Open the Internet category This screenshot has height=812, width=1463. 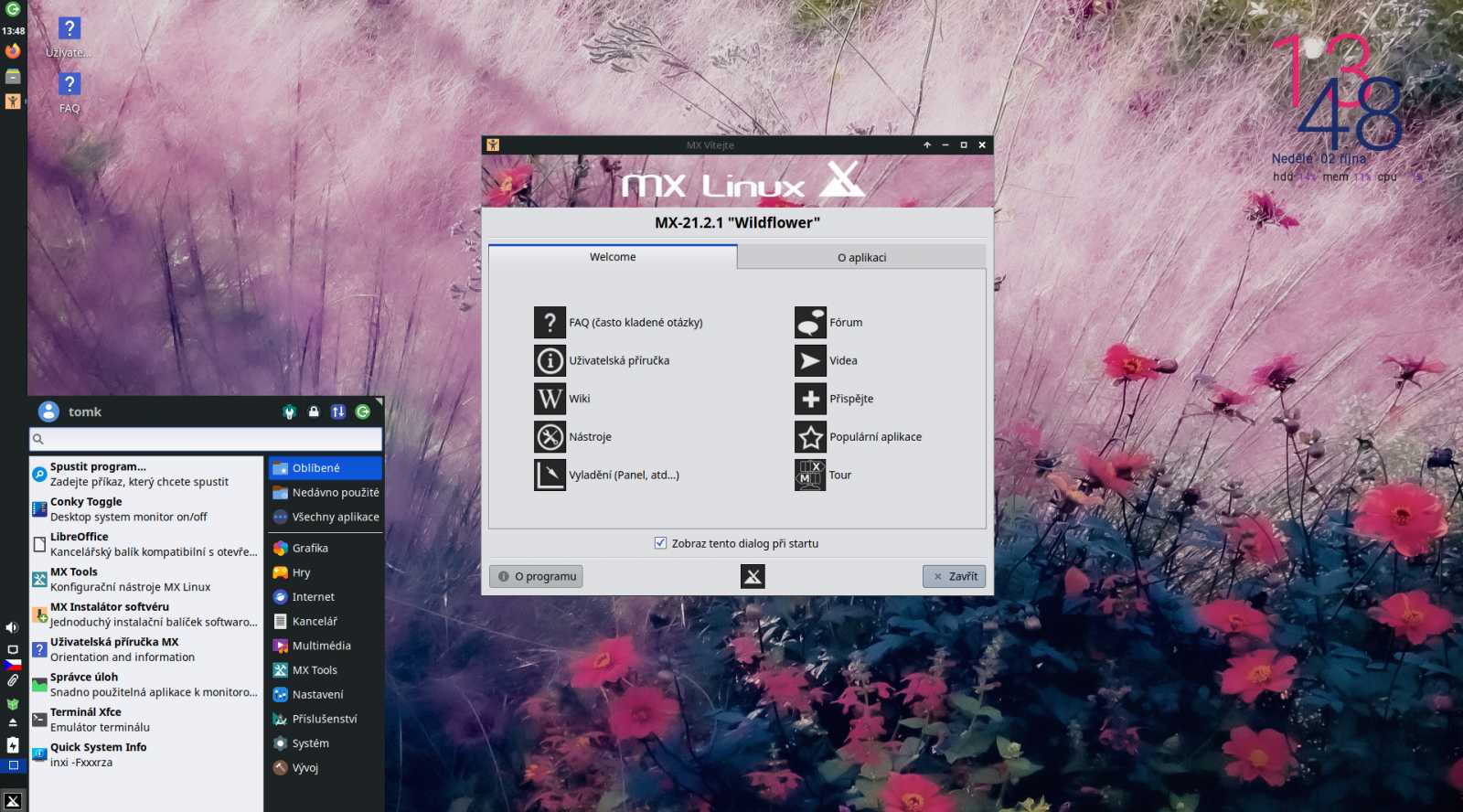pyautogui.click(x=326, y=597)
